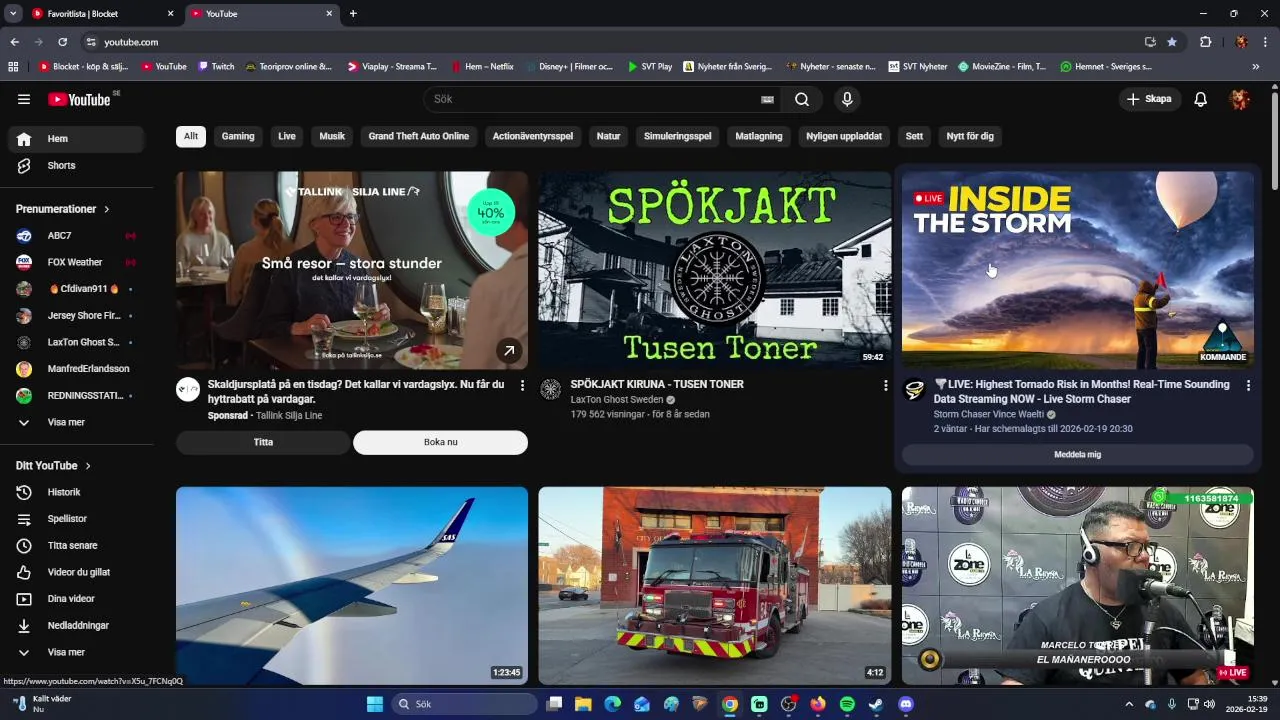
Task: Open Spotify from Windows taskbar
Action: tap(847, 704)
